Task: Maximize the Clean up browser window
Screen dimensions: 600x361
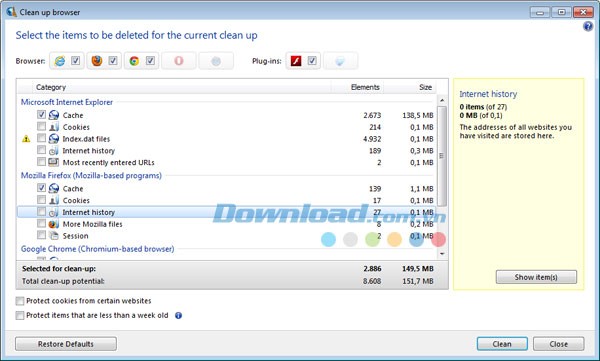Action: (561, 12)
